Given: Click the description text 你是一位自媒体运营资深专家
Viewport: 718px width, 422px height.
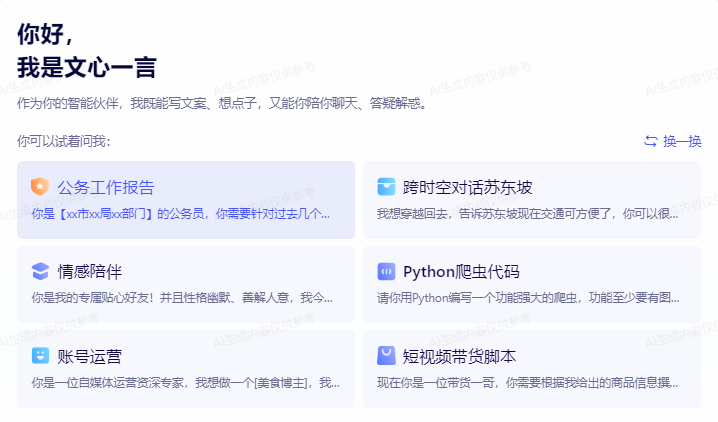Looking at the screenshot, I should (181, 382).
